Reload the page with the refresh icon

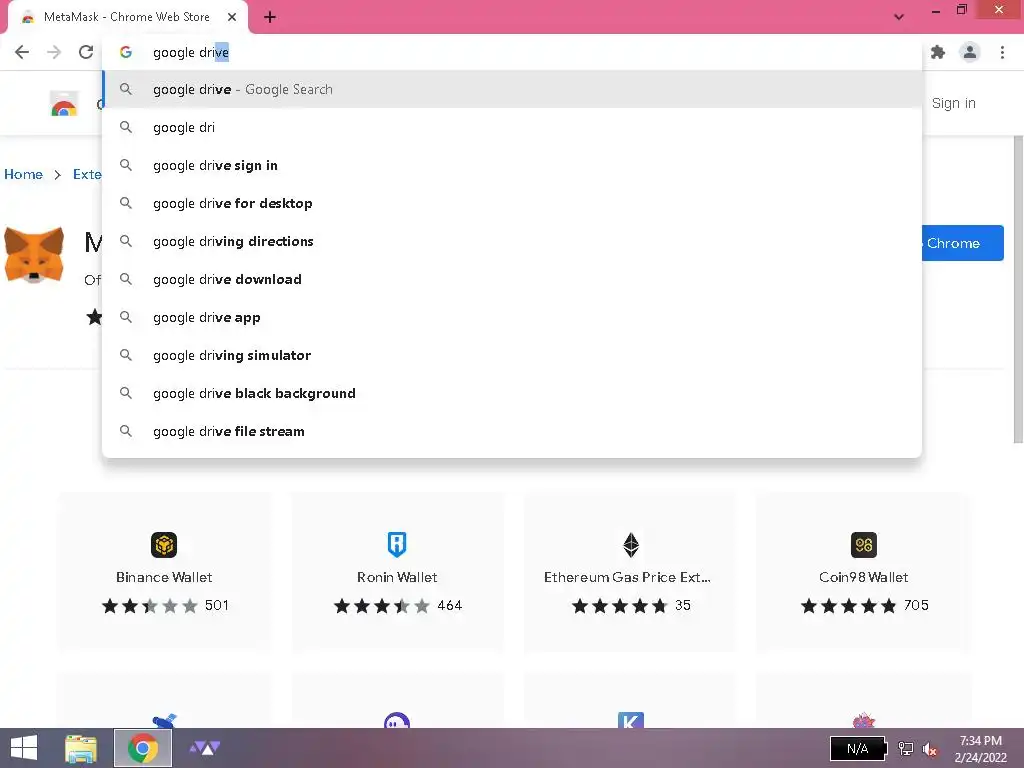point(86,52)
